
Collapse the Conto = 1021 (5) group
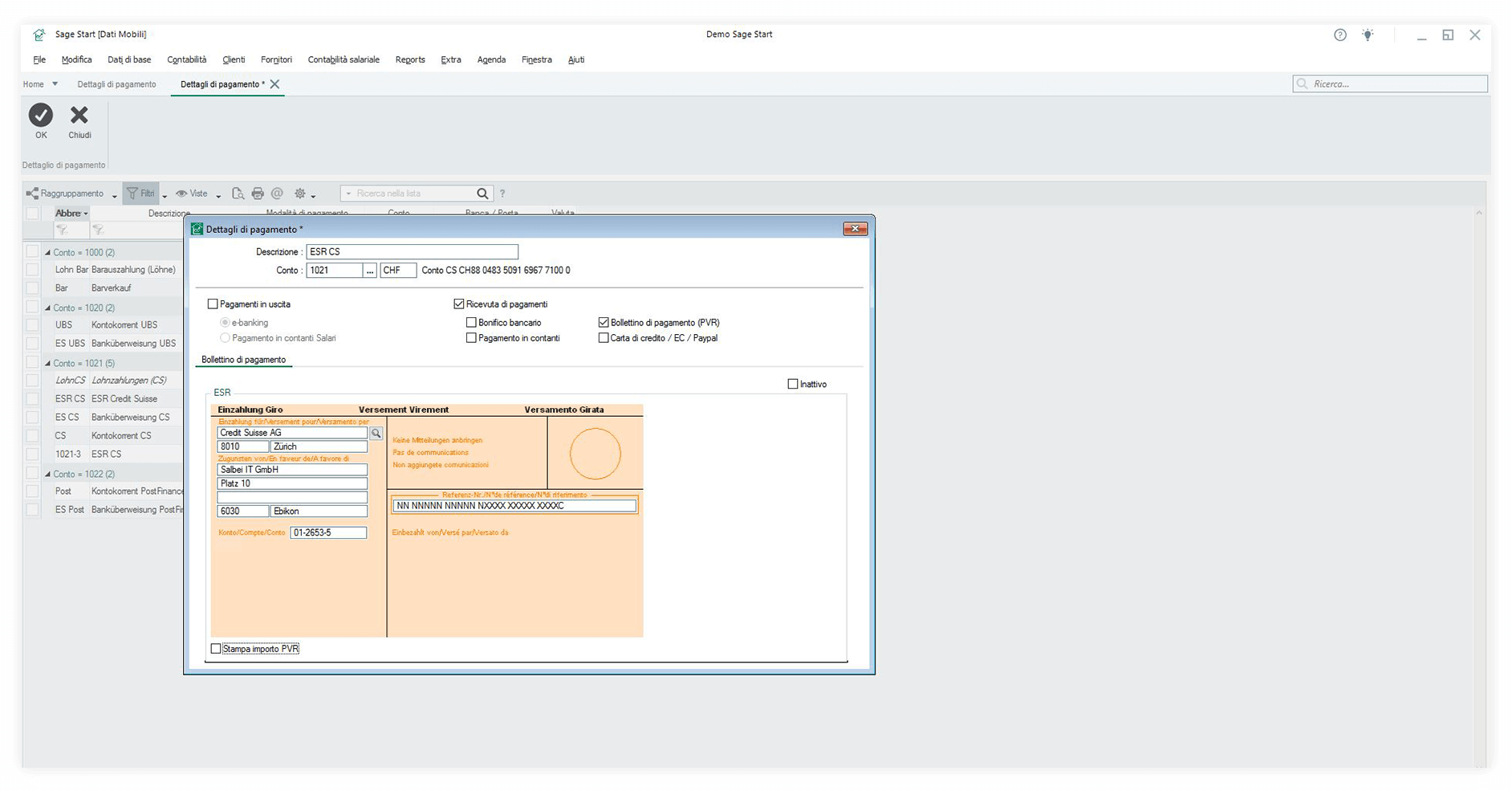tap(47, 364)
